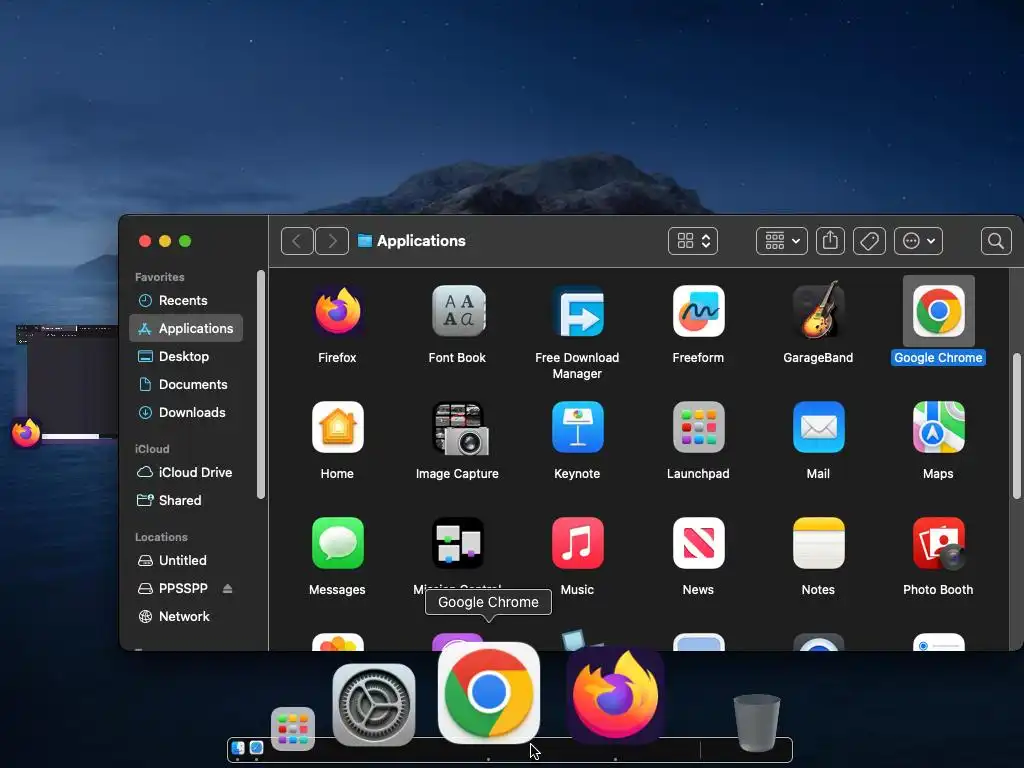Viewport: 1024px width, 768px height.
Task: Open the Action (more options) dropdown
Action: (x=918, y=241)
